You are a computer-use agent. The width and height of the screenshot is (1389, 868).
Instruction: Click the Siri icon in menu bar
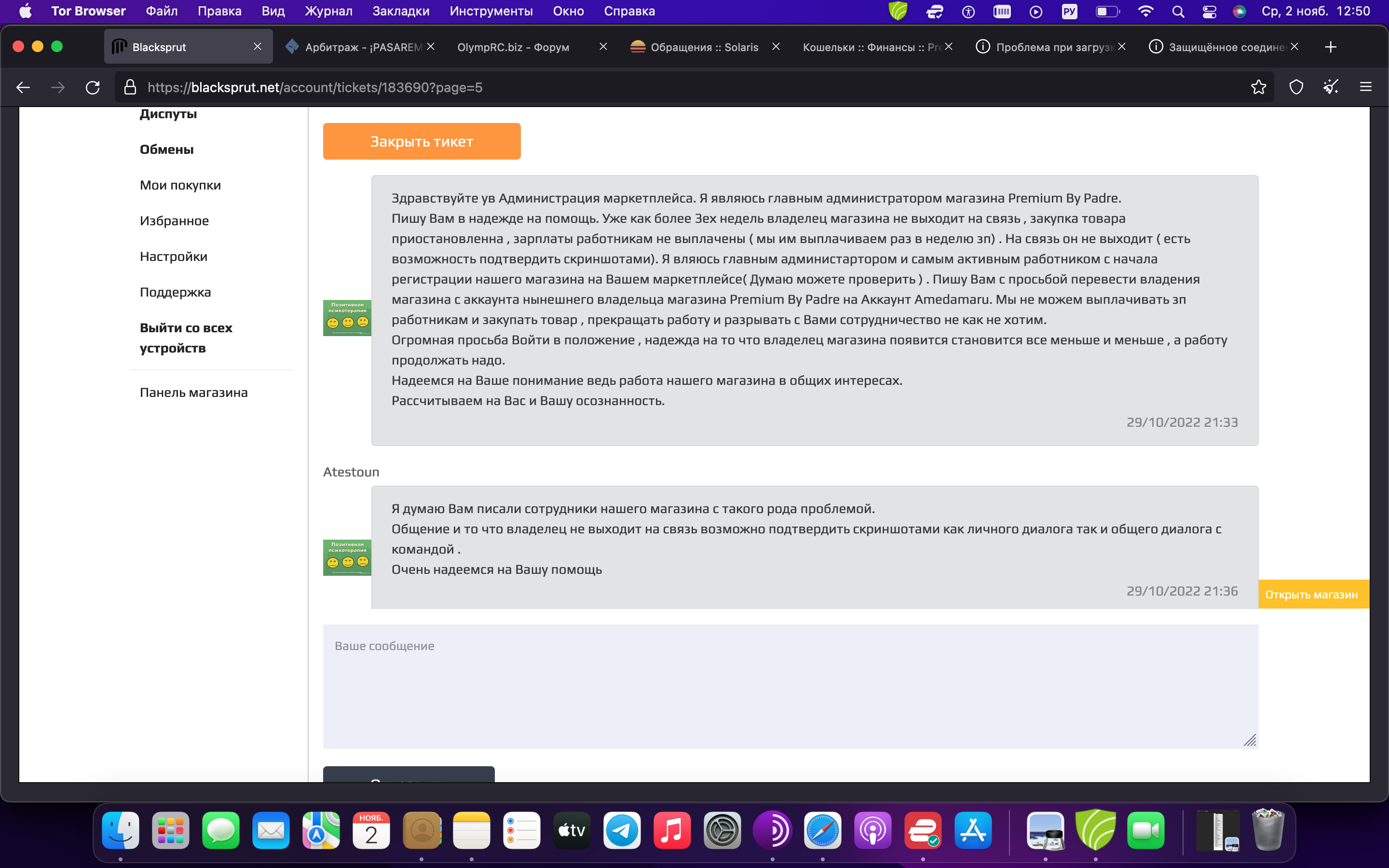tap(1239, 12)
